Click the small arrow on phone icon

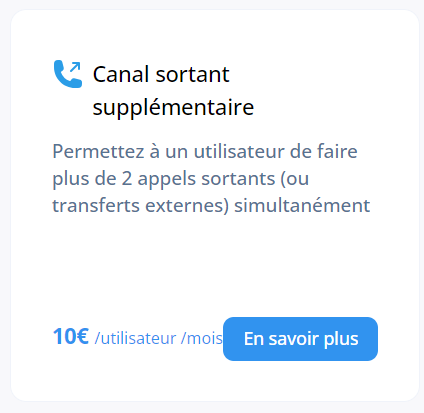click(76, 67)
